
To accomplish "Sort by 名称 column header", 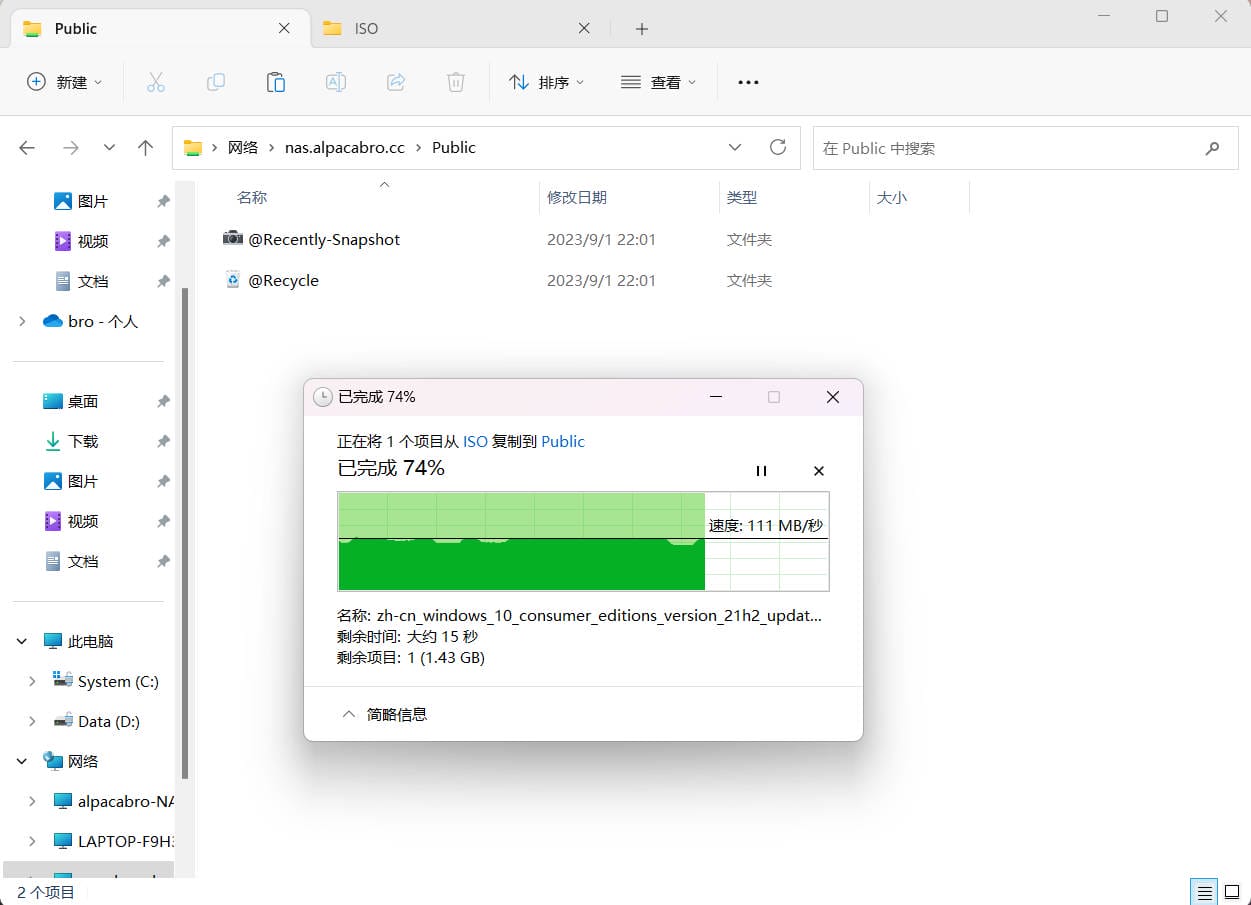I will (252, 197).
